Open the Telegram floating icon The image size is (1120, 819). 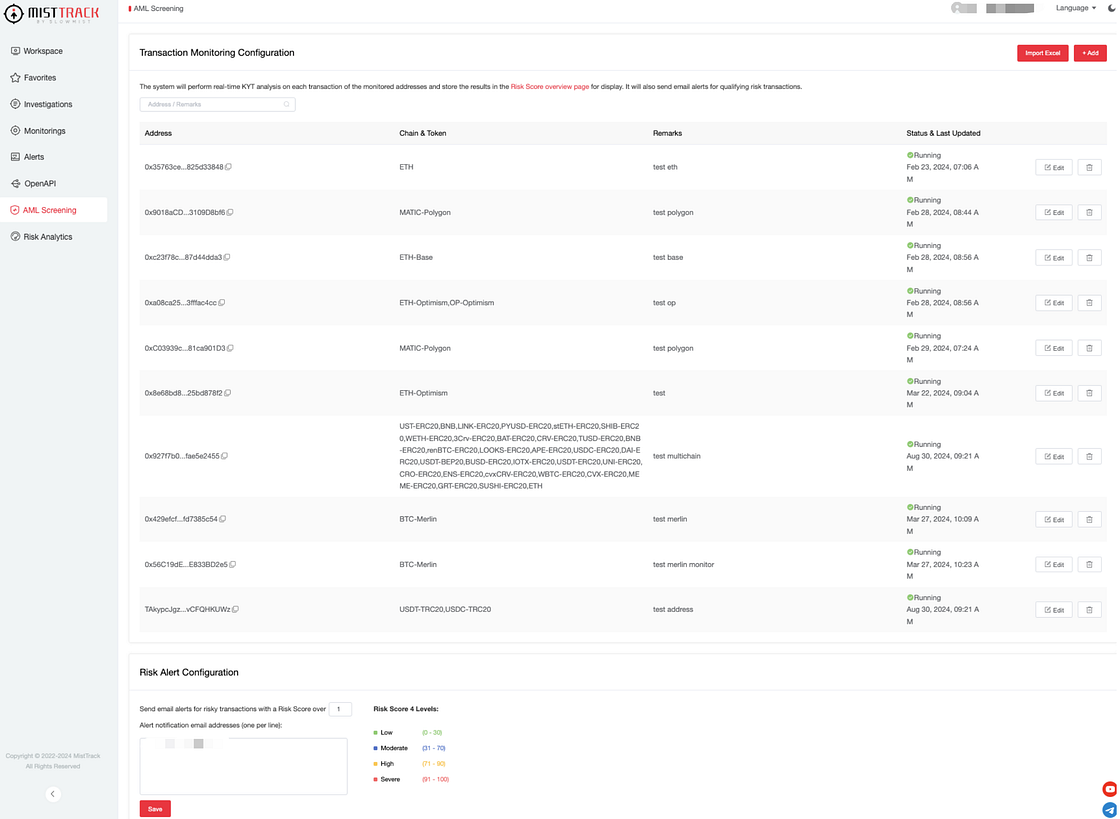tap(1109, 810)
